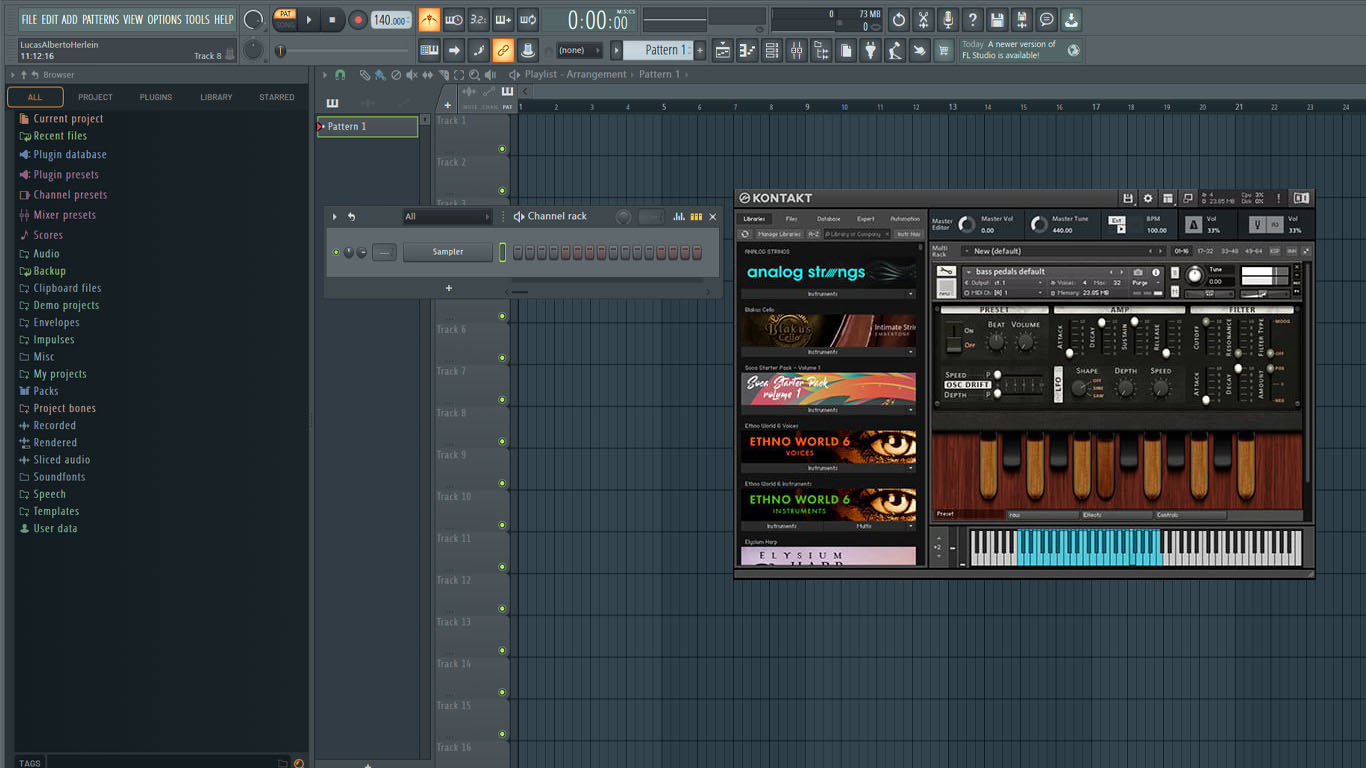Select the Zoom magnifier tool in Playlist
The width and height of the screenshot is (1366, 768).
click(474, 75)
